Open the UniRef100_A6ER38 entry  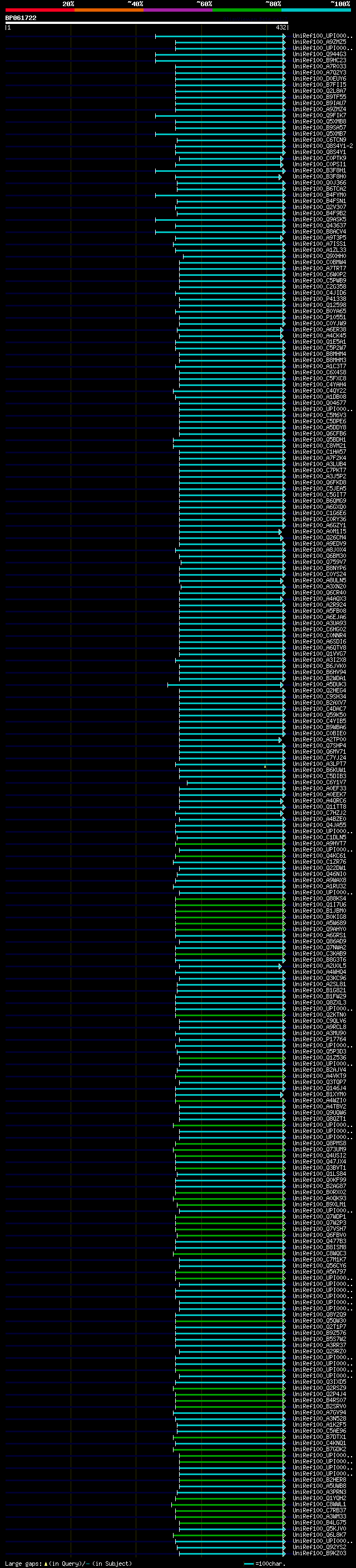tap(319, 329)
